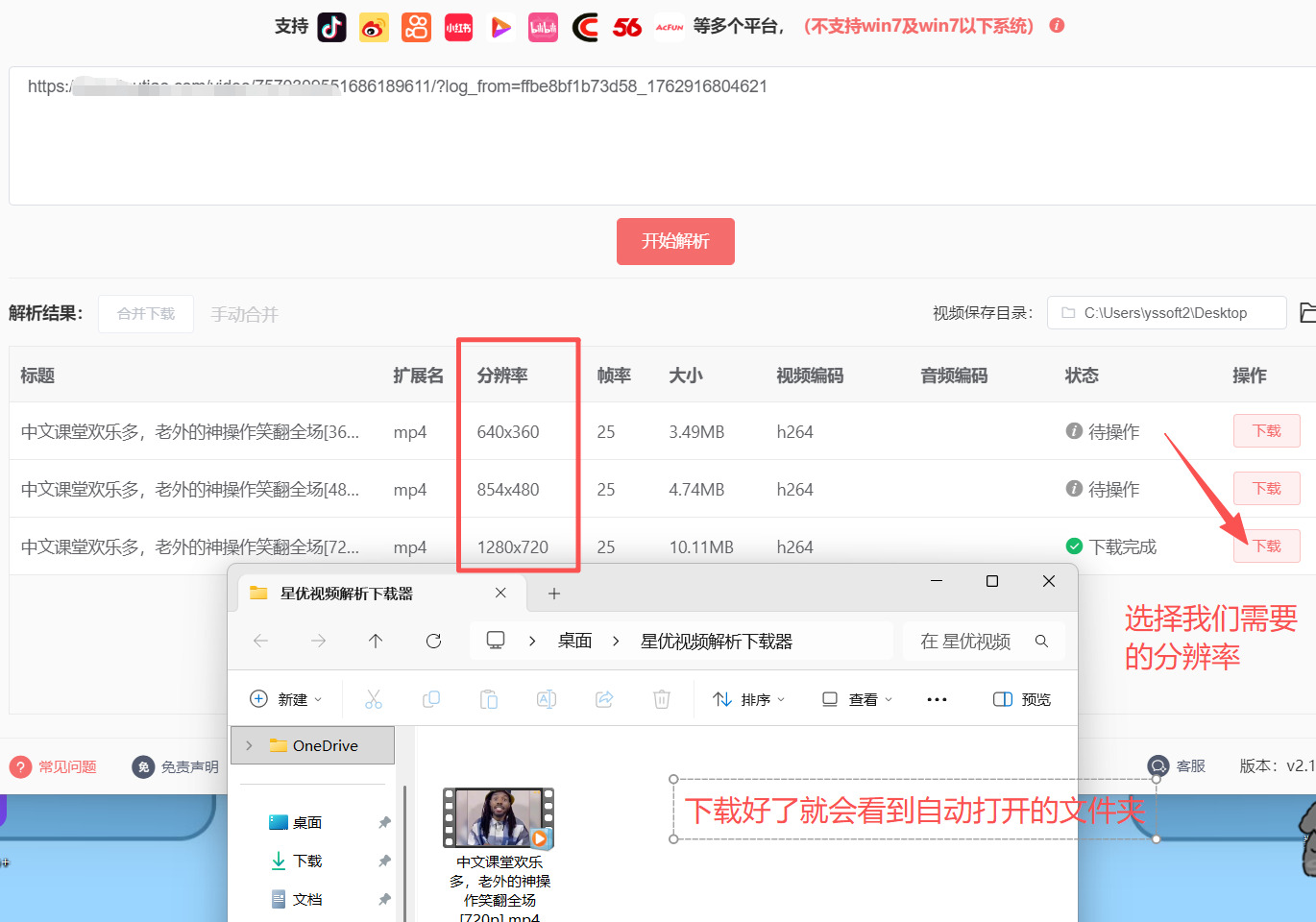Expand the OneDrive tree node

(249, 745)
